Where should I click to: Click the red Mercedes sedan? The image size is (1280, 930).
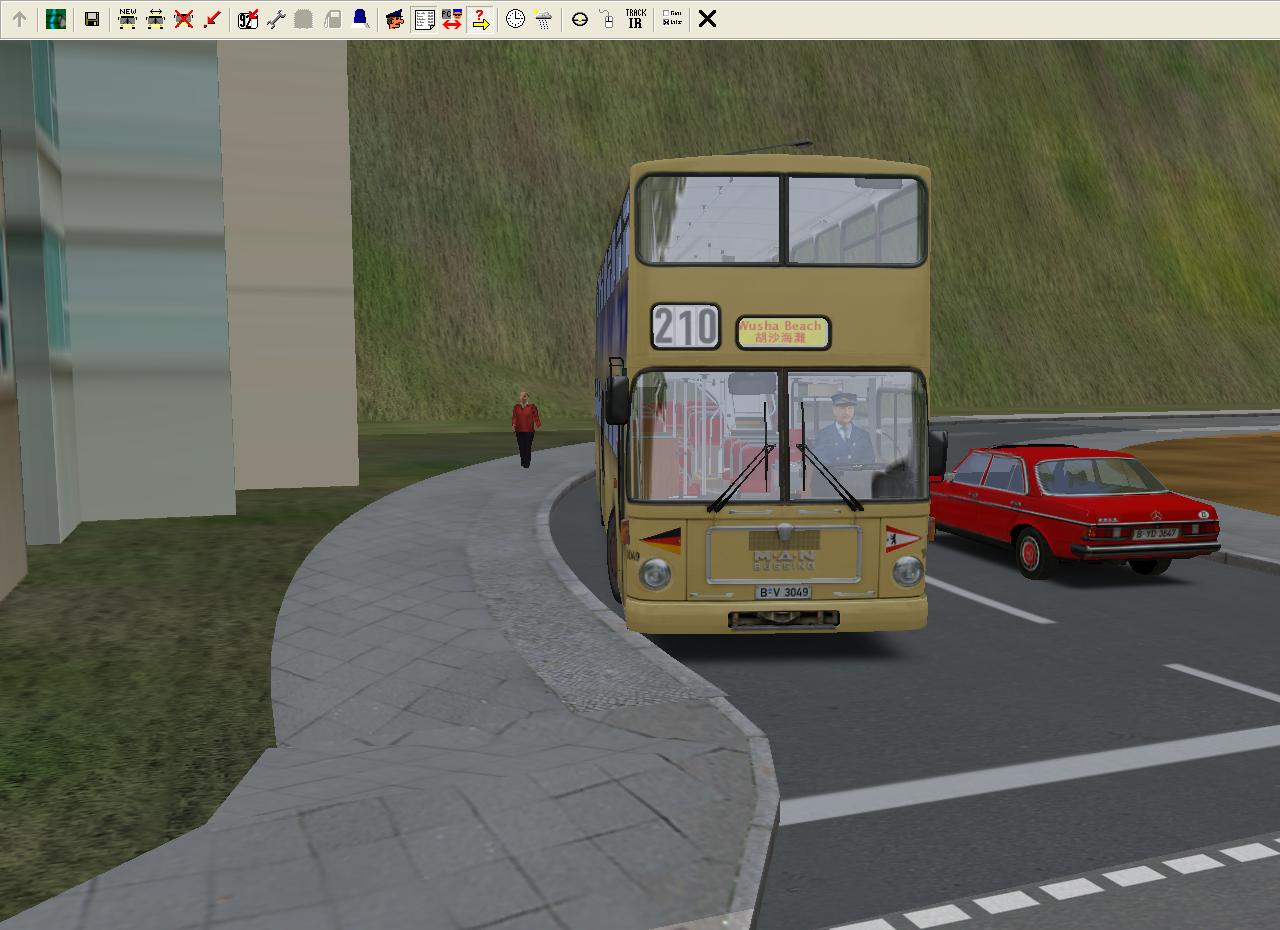pyautogui.click(x=1074, y=510)
